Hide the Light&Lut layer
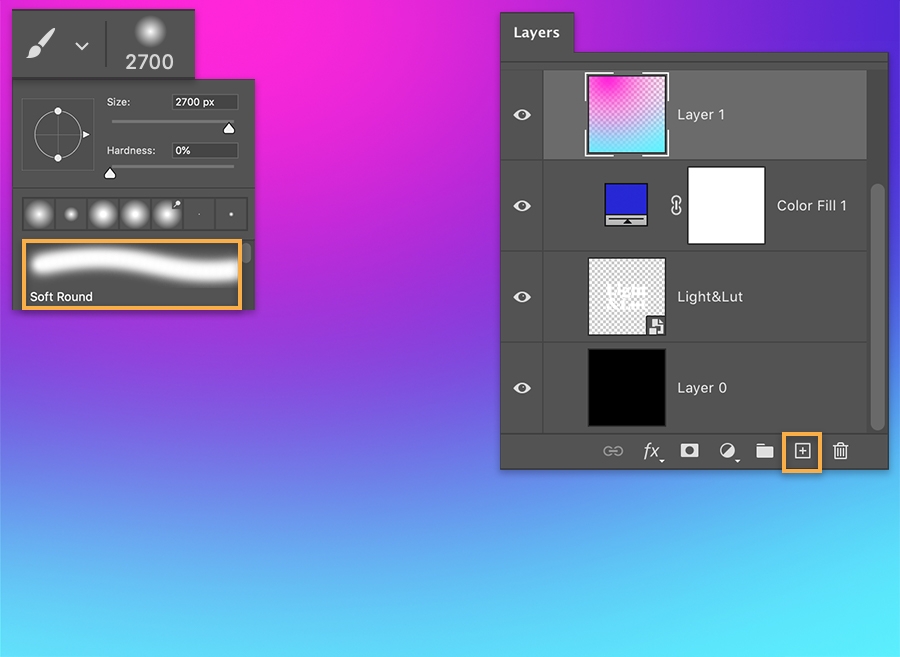This screenshot has height=657, width=900. (x=521, y=296)
